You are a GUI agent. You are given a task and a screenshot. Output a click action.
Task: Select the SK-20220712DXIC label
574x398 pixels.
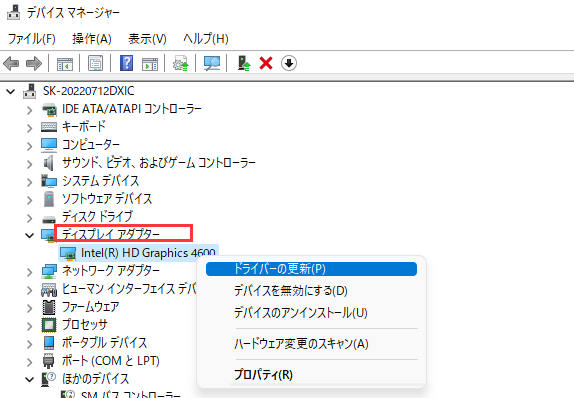coord(89,91)
